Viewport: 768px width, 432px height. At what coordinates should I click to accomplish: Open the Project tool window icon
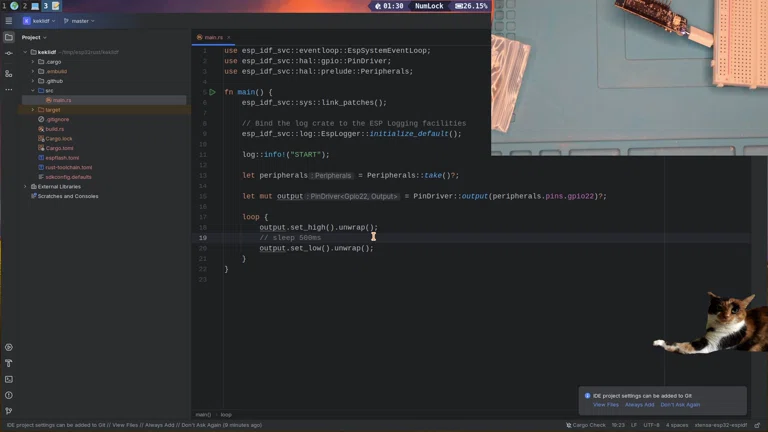[9, 37]
